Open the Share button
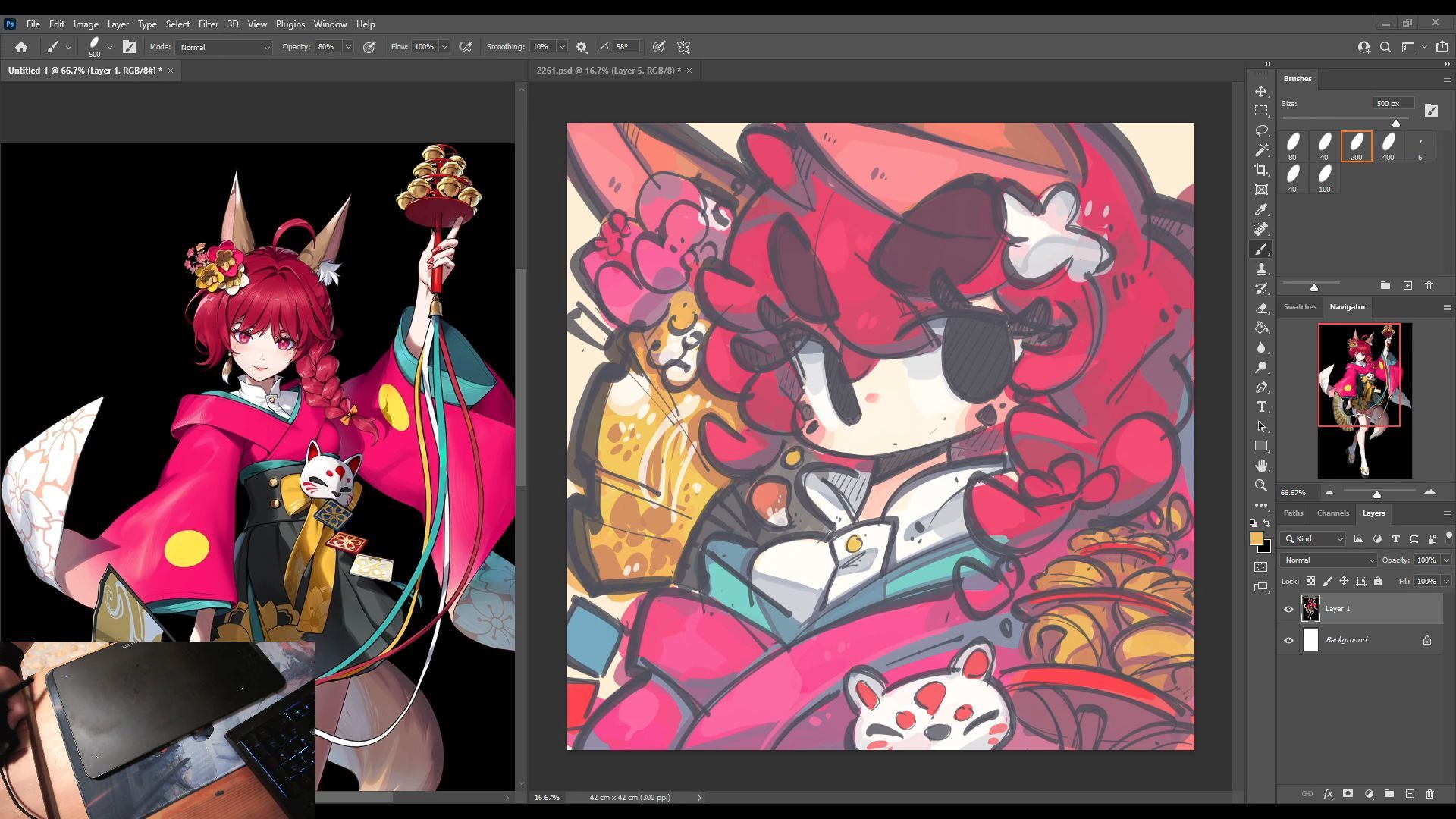1456x819 pixels. click(x=1442, y=47)
